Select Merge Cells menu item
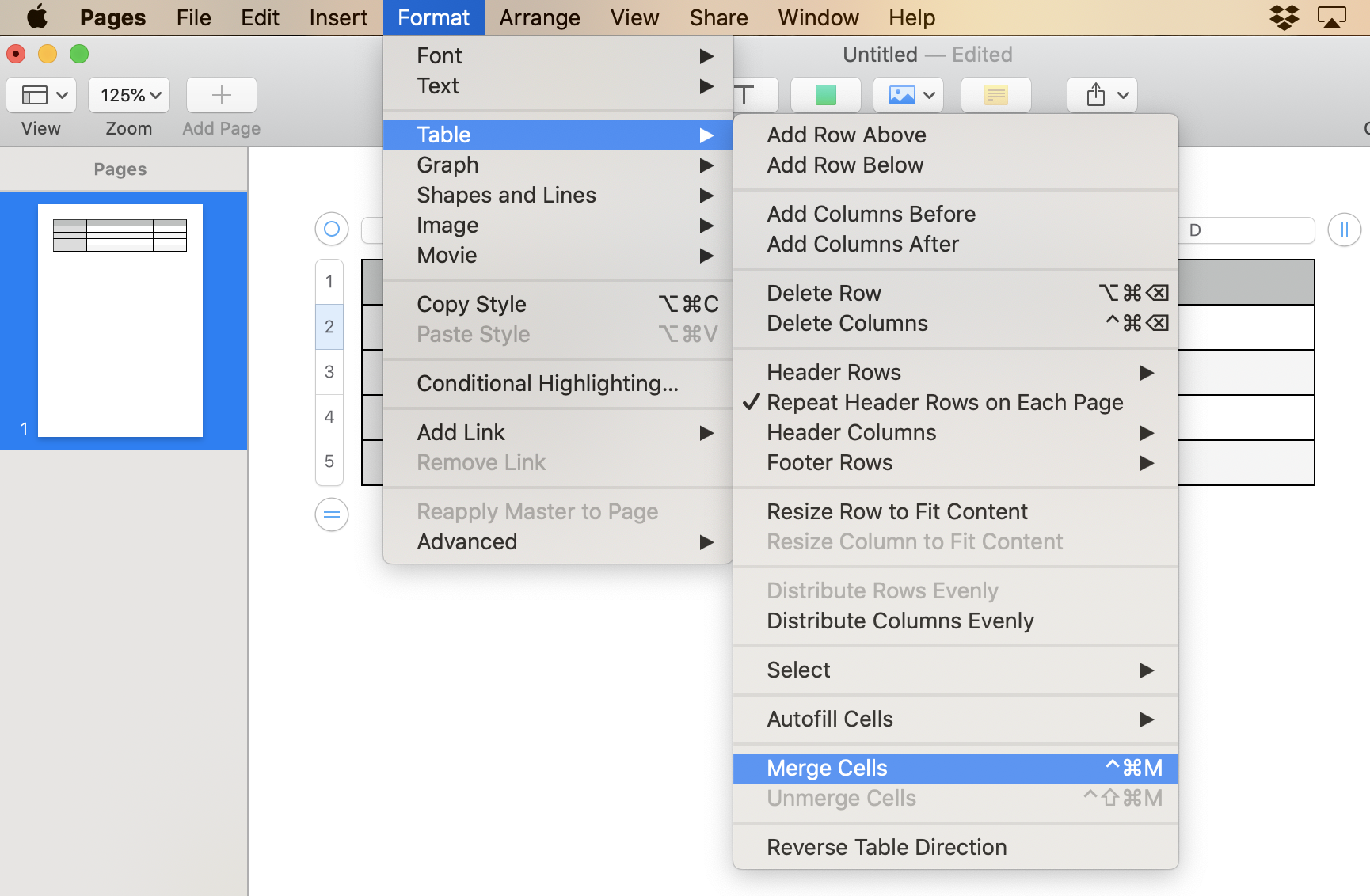1370x896 pixels. click(956, 768)
